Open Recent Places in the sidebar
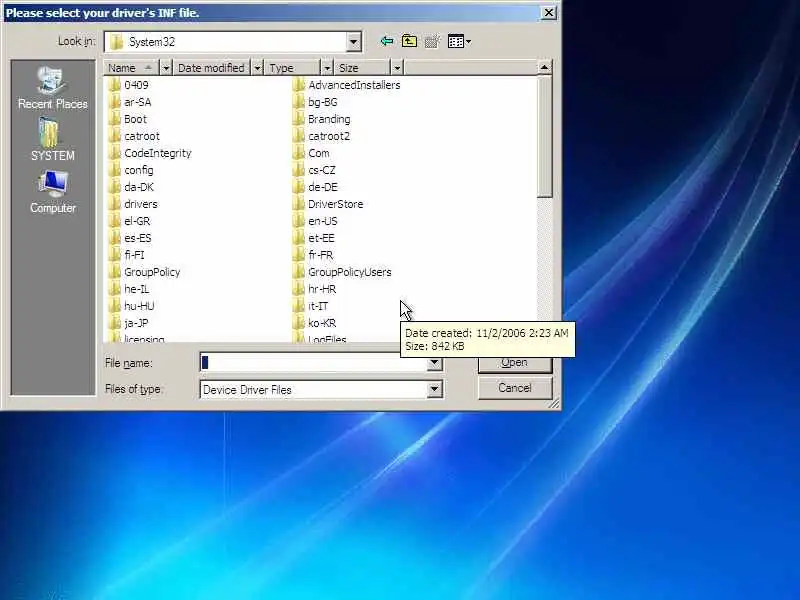The image size is (800, 600). pos(53,89)
